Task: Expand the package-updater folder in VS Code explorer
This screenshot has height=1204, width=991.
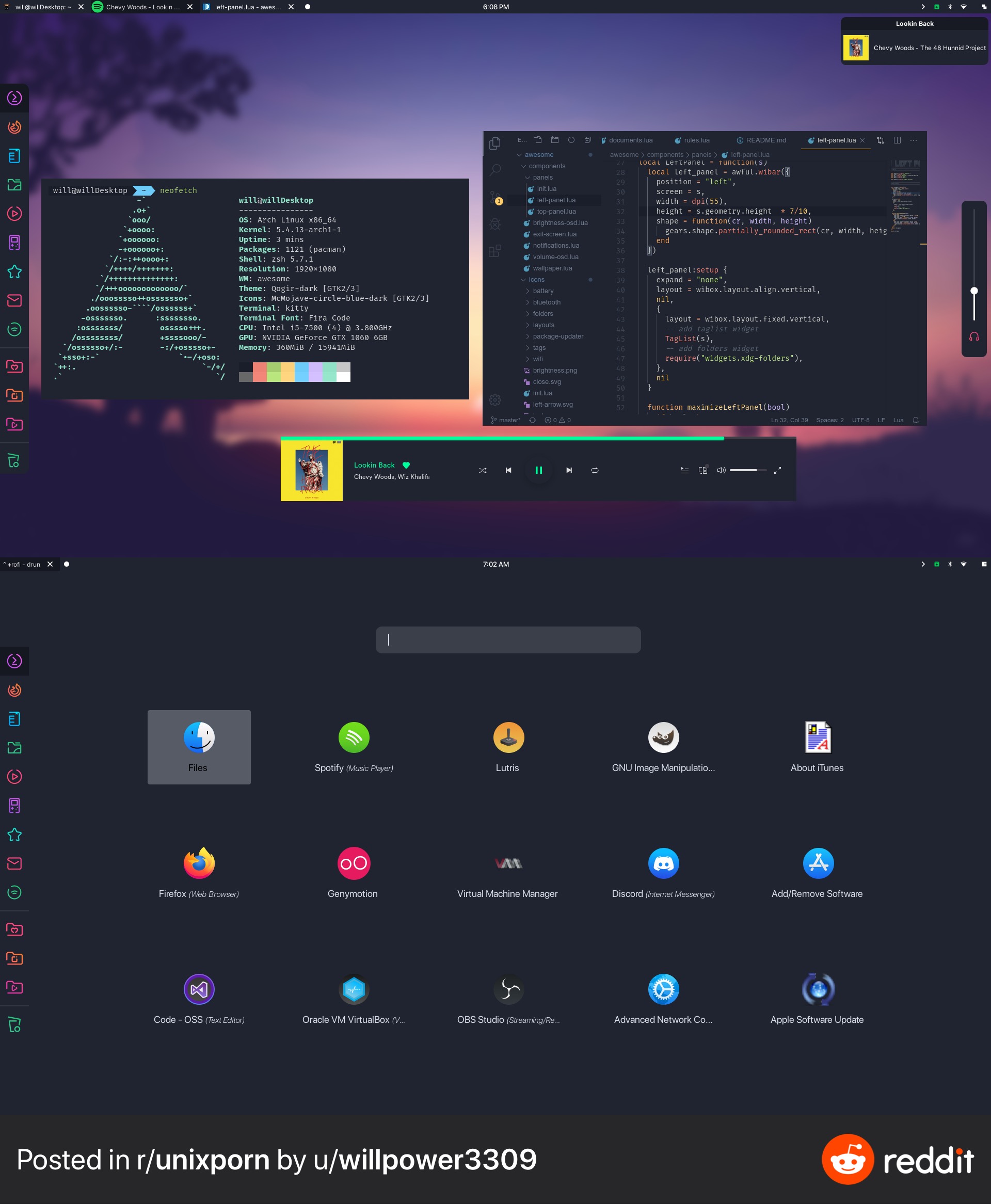Action: (x=553, y=336)
